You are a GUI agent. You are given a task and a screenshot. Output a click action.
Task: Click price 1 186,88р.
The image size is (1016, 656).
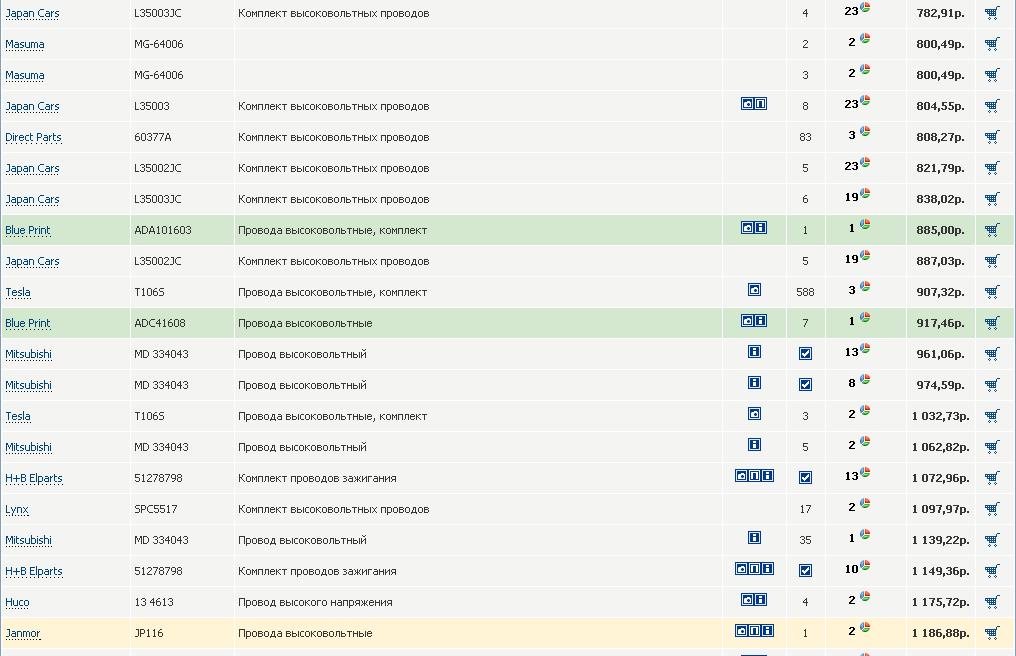(x=940, y=633)
